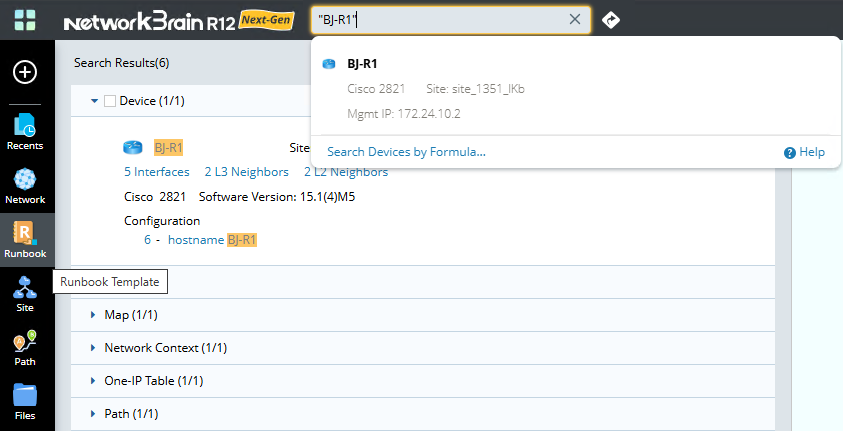Image resolution: width=843 pixels, height=431 pixels.
Task: Collapse the Device (1/1) section
Action: pos(94,101)
